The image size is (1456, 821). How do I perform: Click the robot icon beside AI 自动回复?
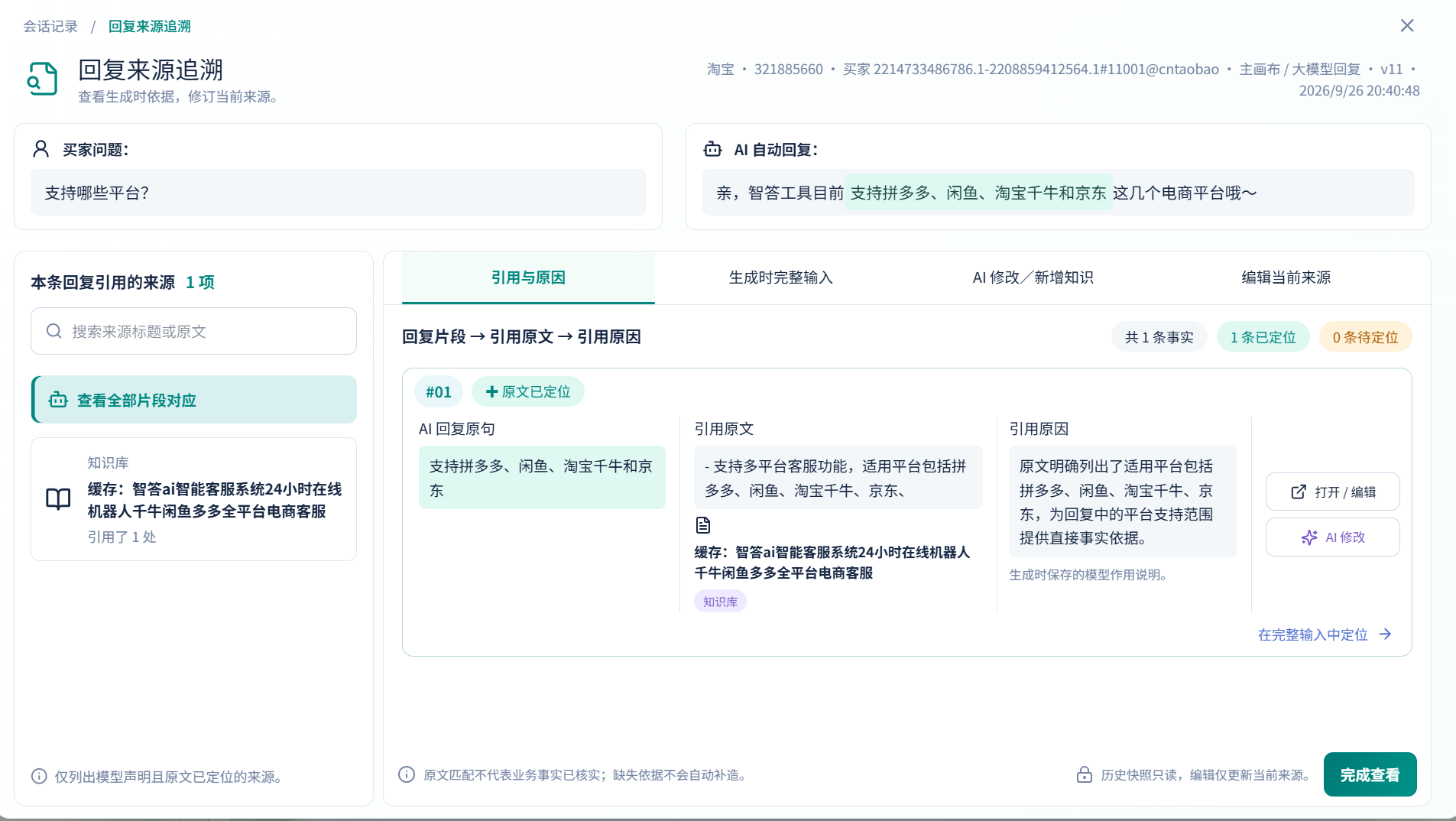click(x=712, y=149)
